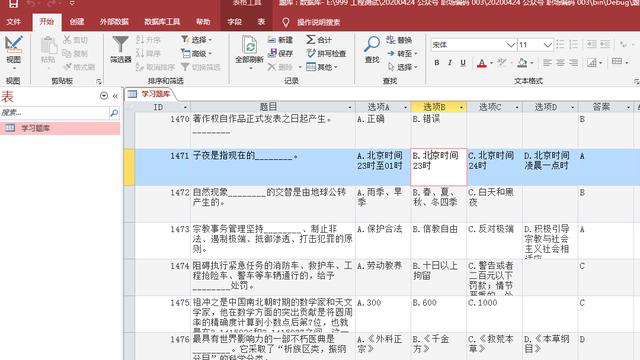Click the cell 'A. 保护合法'
The width and height of the screenshot is (640, 360).
point(383,241)
